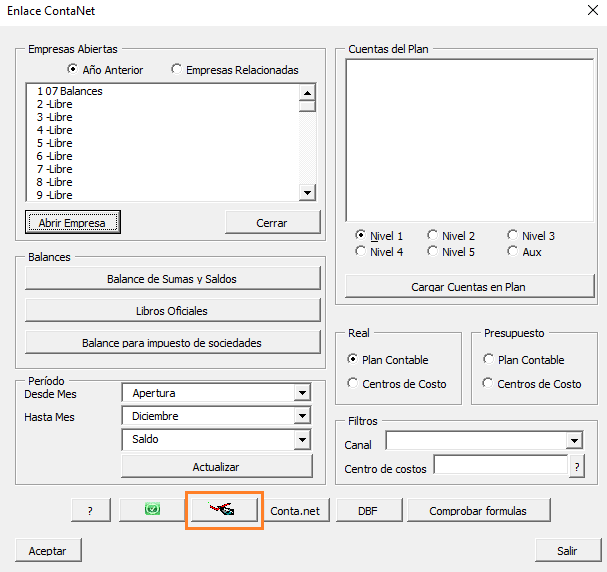Open the Desde Mes dropdown (Apertura)
This screenshot has width=607, height=572.
(x=302, y=393)
